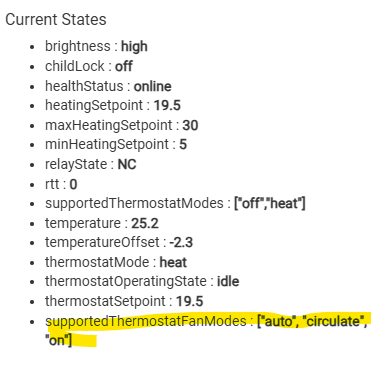Screen dimensions: 389x366
Task: Select the "circulate" fan mode text
Action: coord(332,321)
